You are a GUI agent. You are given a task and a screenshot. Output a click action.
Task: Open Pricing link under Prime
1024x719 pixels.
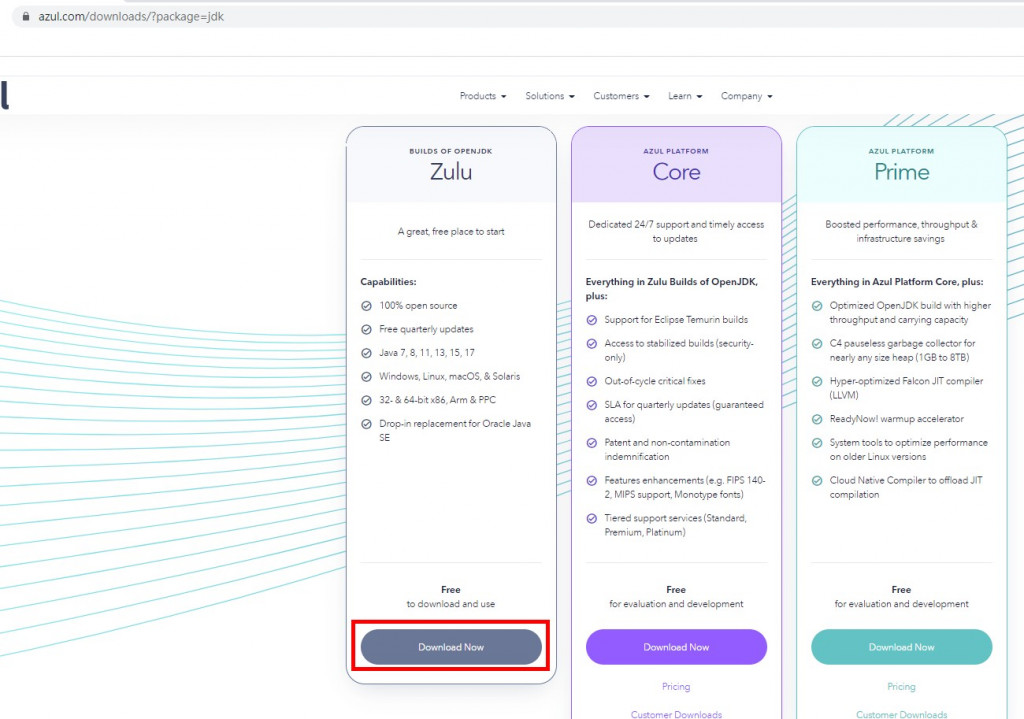(x=901, y=686)
